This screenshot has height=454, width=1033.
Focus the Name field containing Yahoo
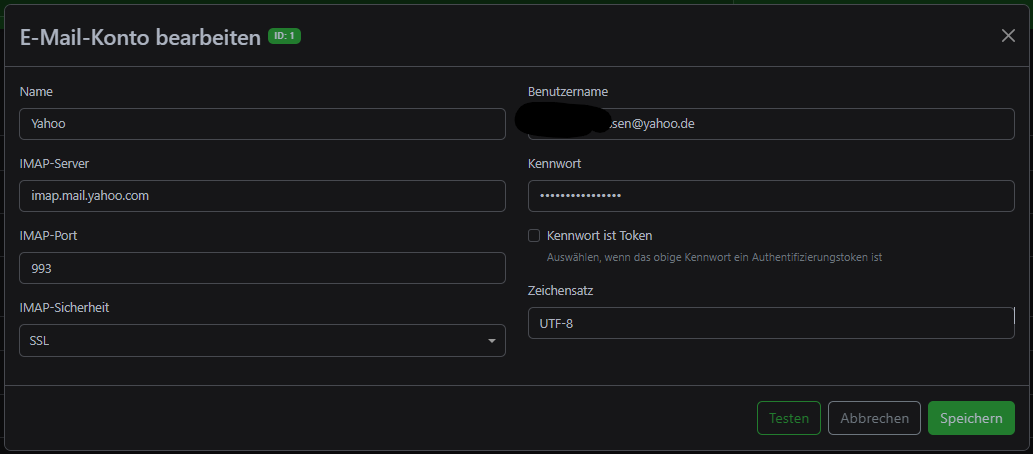262,124
